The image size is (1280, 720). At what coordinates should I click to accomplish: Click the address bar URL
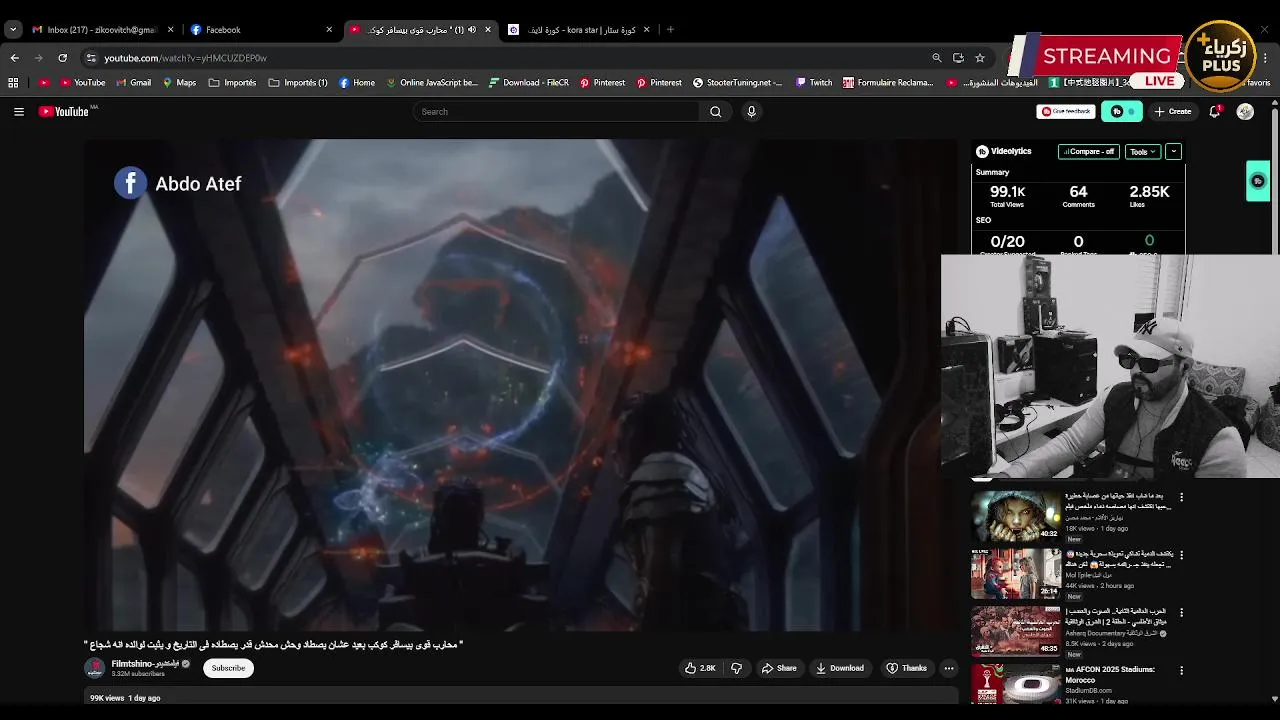pyautogui.click(x=185, y=58)
